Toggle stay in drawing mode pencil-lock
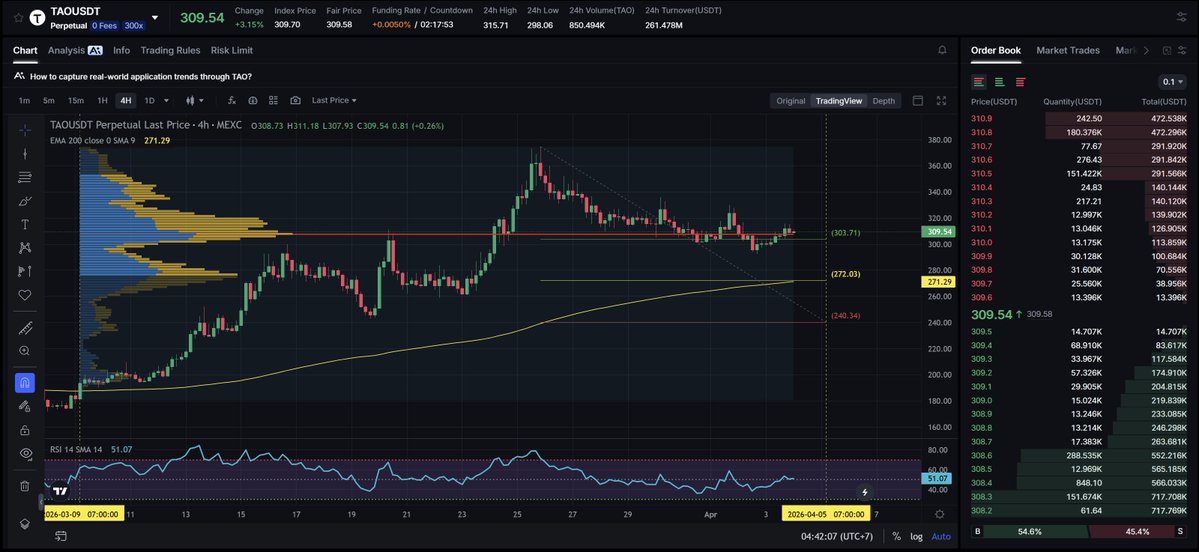 pyautogui.click(x=24, y=406)
